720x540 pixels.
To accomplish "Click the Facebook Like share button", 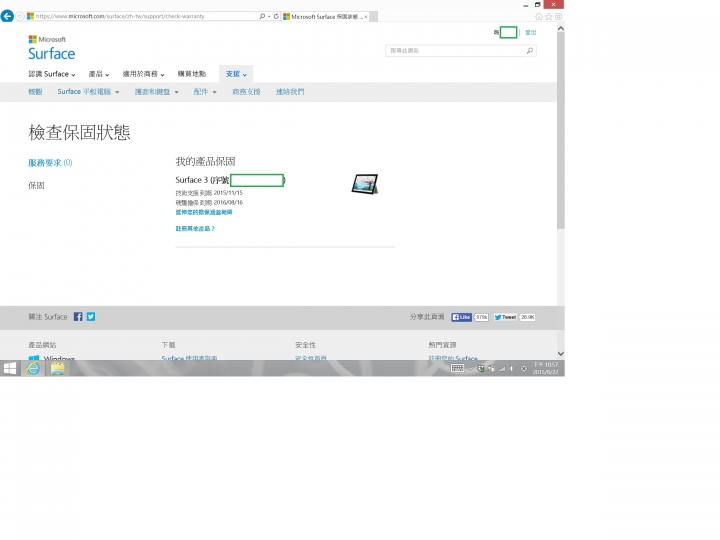I will click(x=461, y=317).
